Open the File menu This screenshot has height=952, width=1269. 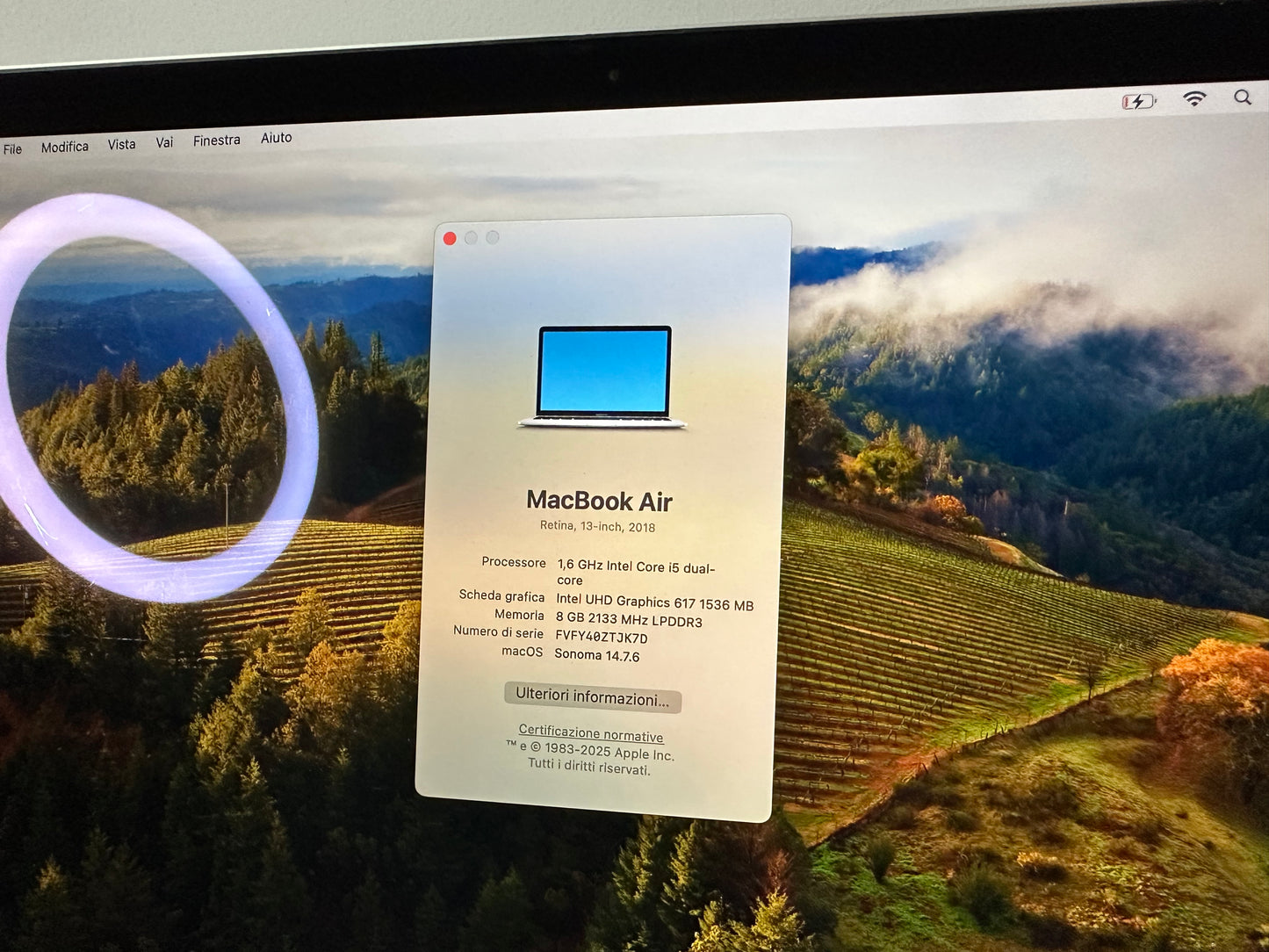click(x=12, y=149)
